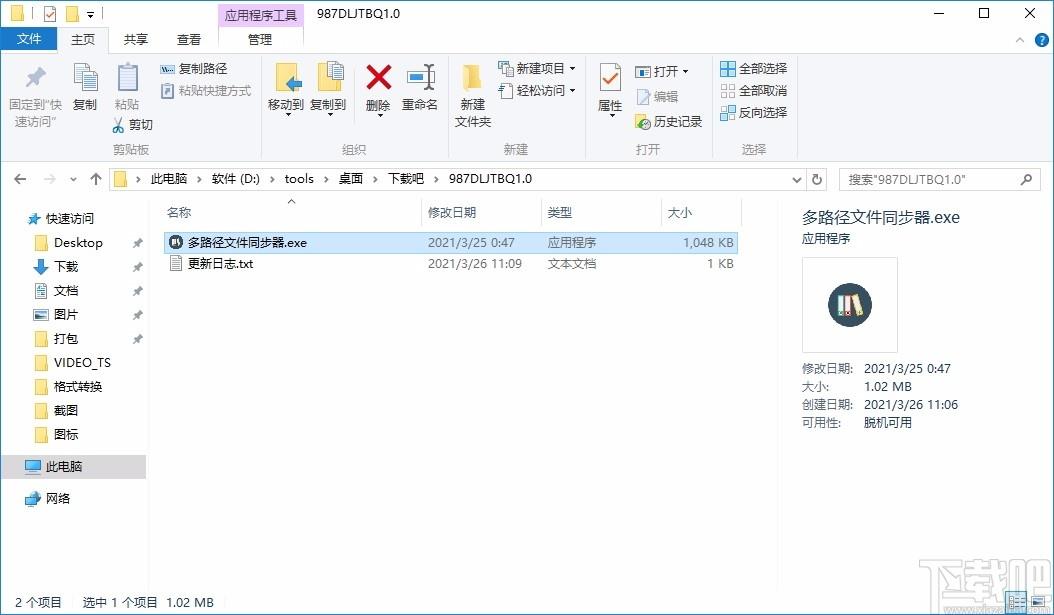Screen dimensions: 1054x615
Task: Open the 打包 folder in sidebar
Action: click(66, 339)
